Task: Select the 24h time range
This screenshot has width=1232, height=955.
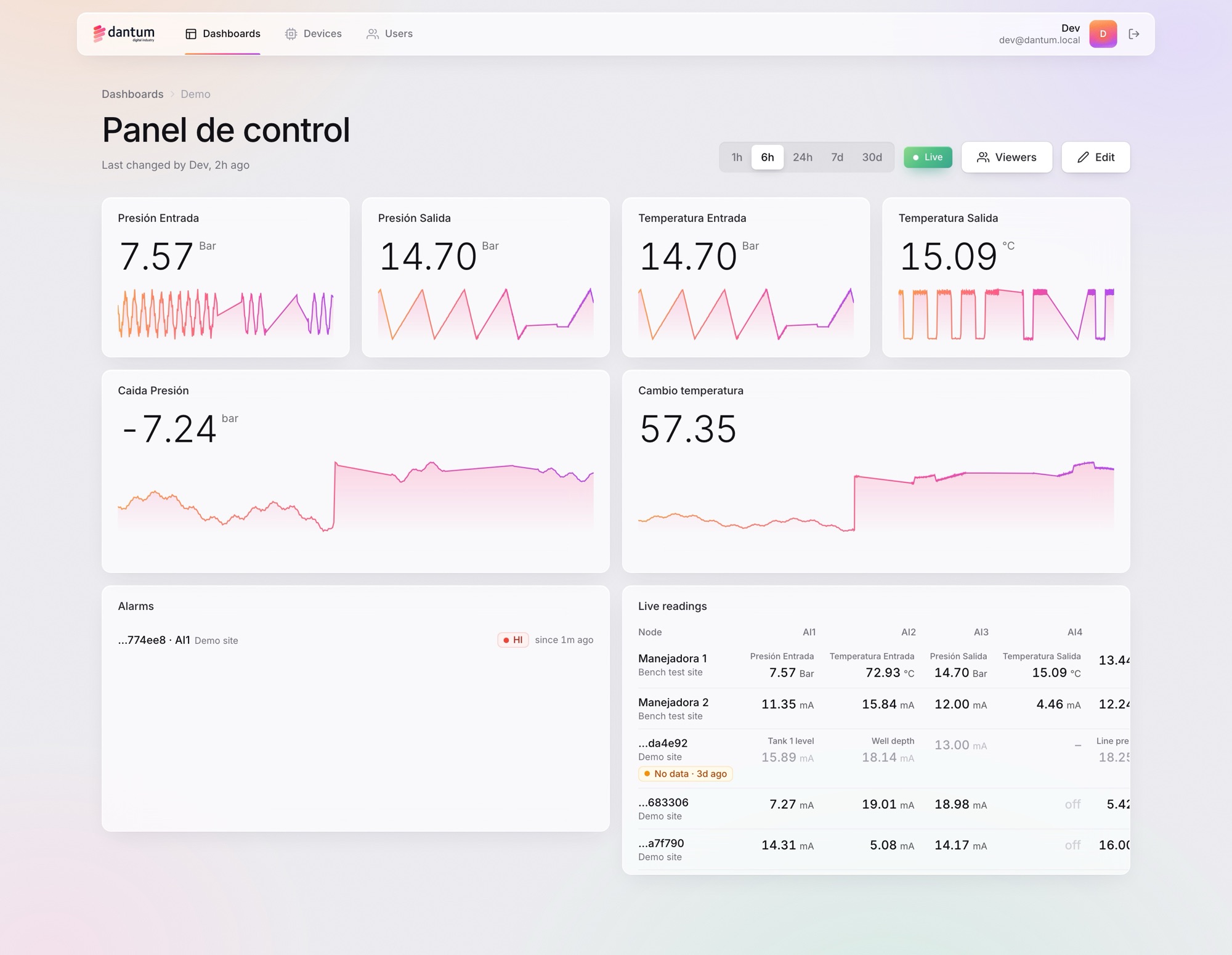Action: 802,157
